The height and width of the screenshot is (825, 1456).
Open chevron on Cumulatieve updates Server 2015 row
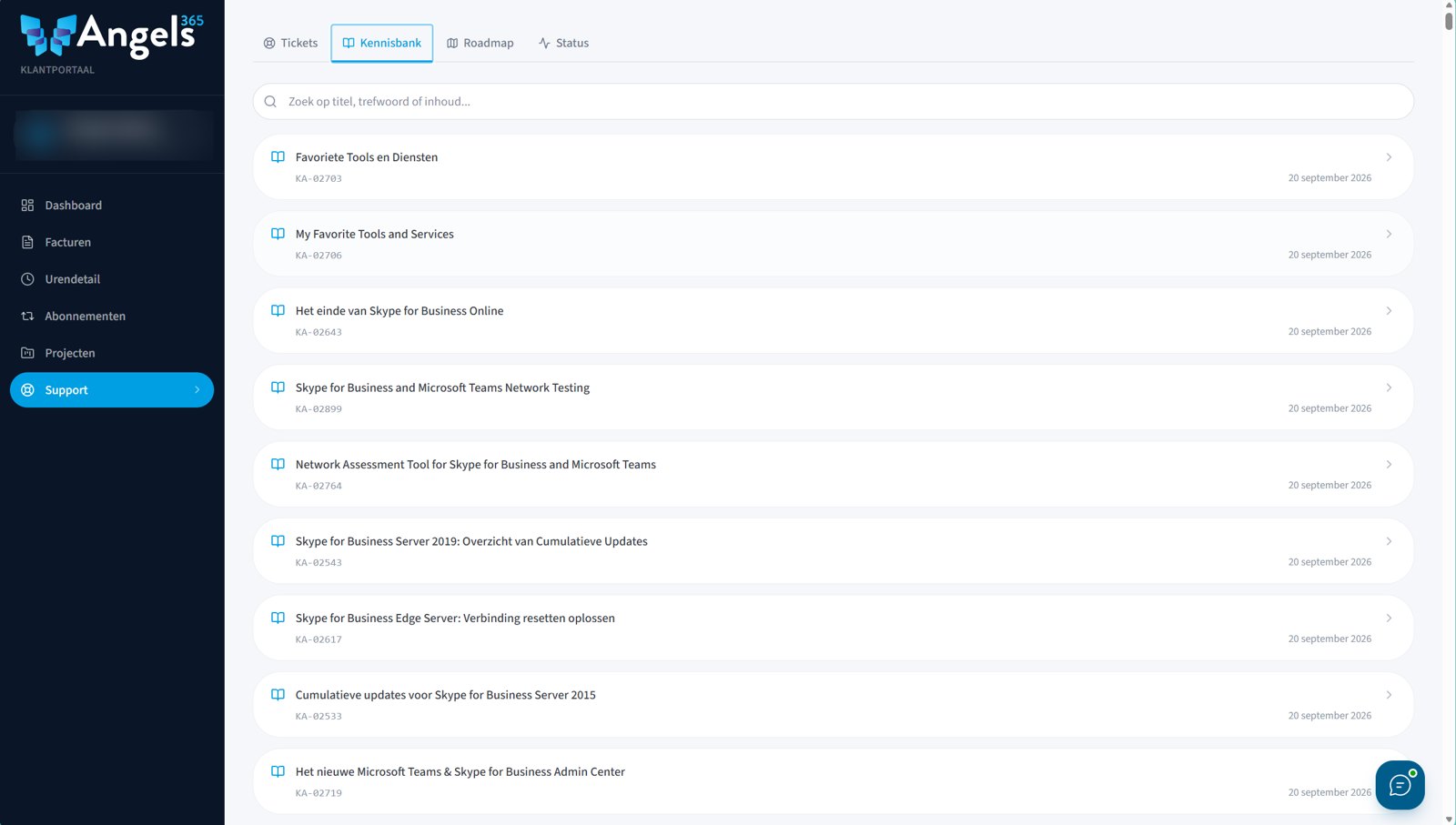[x=1389, y=695]
